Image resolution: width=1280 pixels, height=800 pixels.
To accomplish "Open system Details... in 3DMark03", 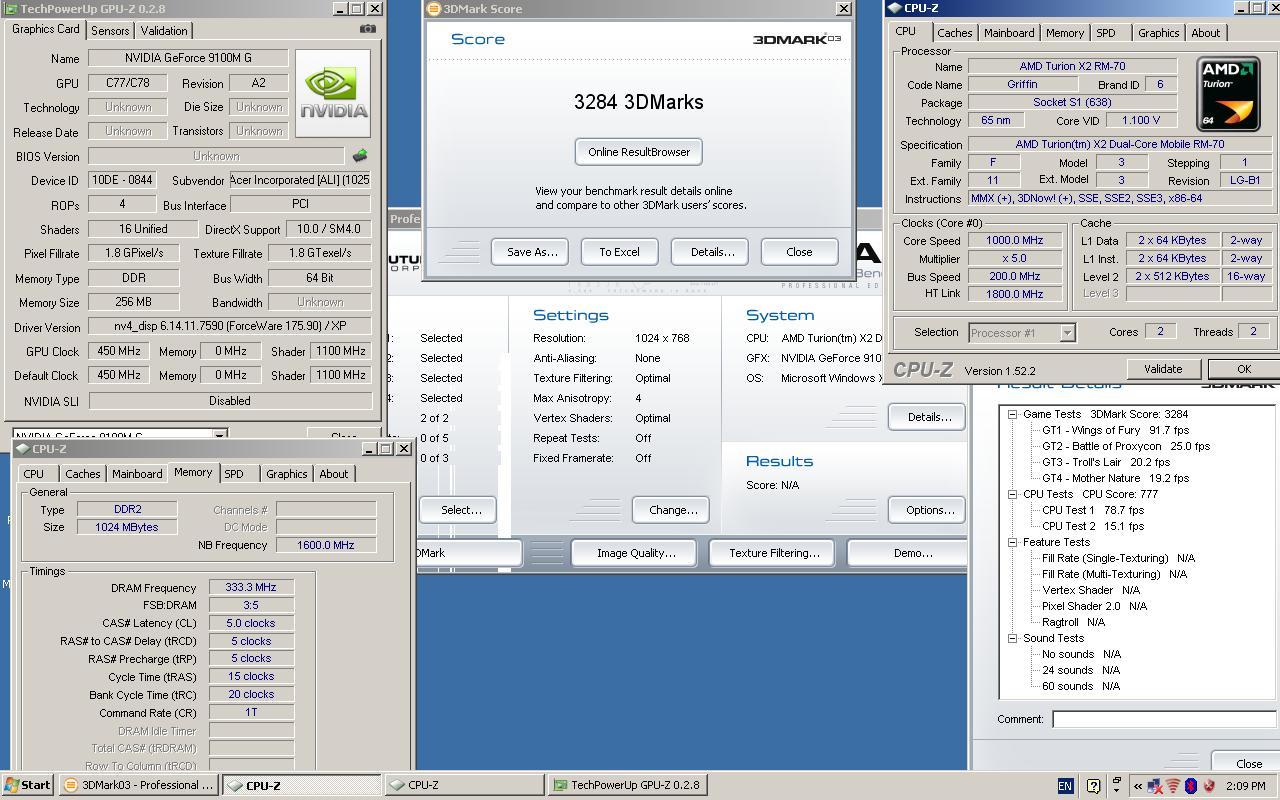I will click(929, 417).
